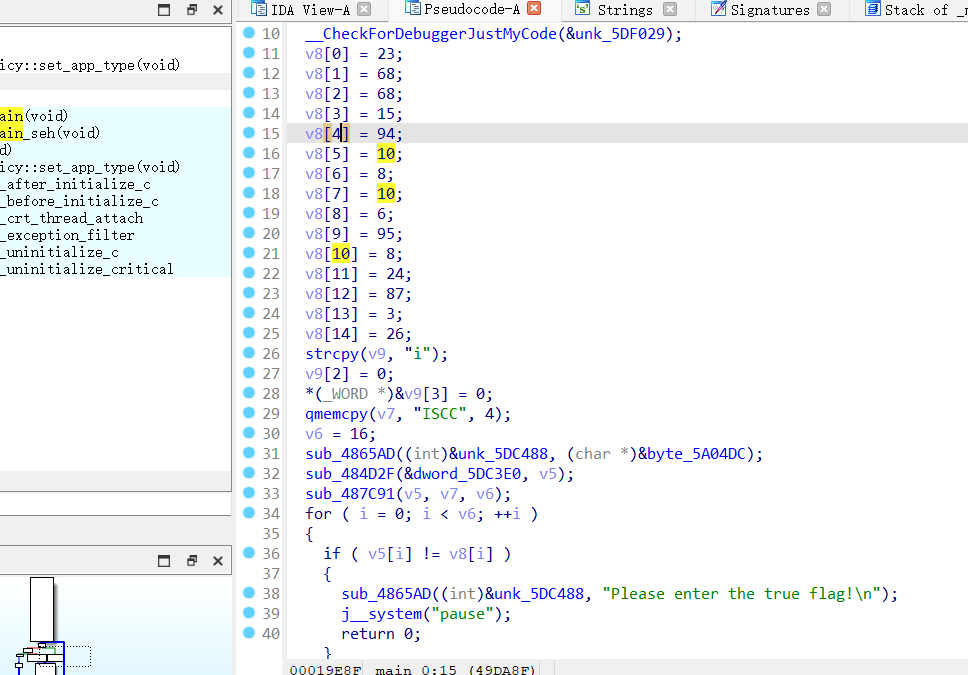968x675 pixels.
Task: Click value 94 on line 15
Action: coord(386,134)
